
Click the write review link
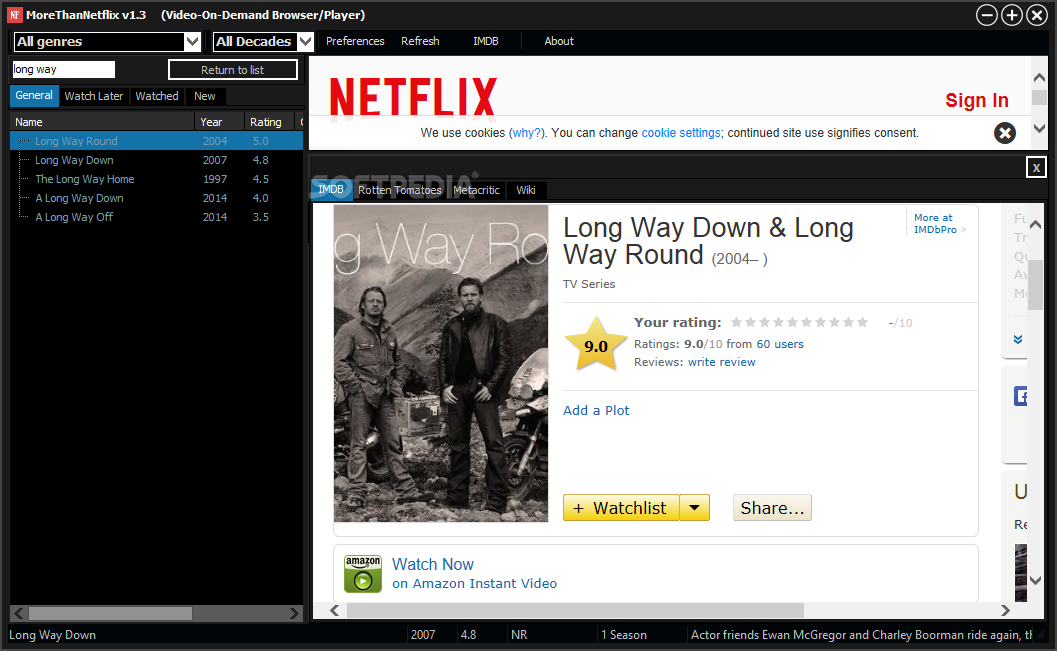(x=721, y=362)
